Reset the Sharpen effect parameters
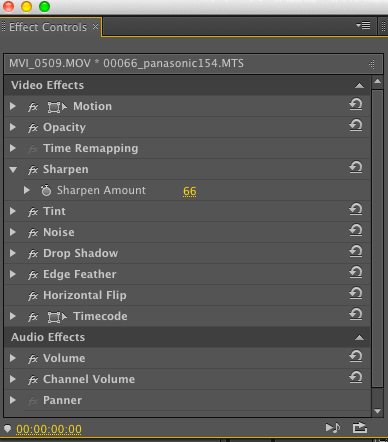Screen dimensions: 388x442 tap(356, 168)
